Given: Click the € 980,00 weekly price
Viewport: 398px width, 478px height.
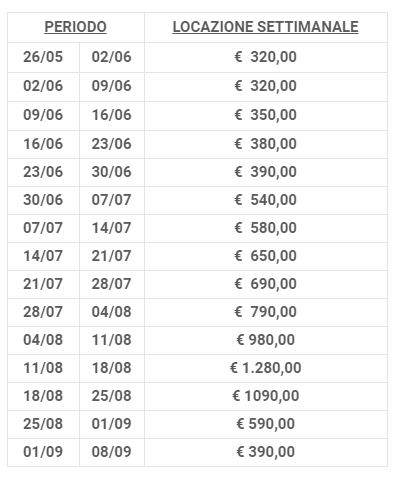Looking at the screenshot, I should point(265,340).
